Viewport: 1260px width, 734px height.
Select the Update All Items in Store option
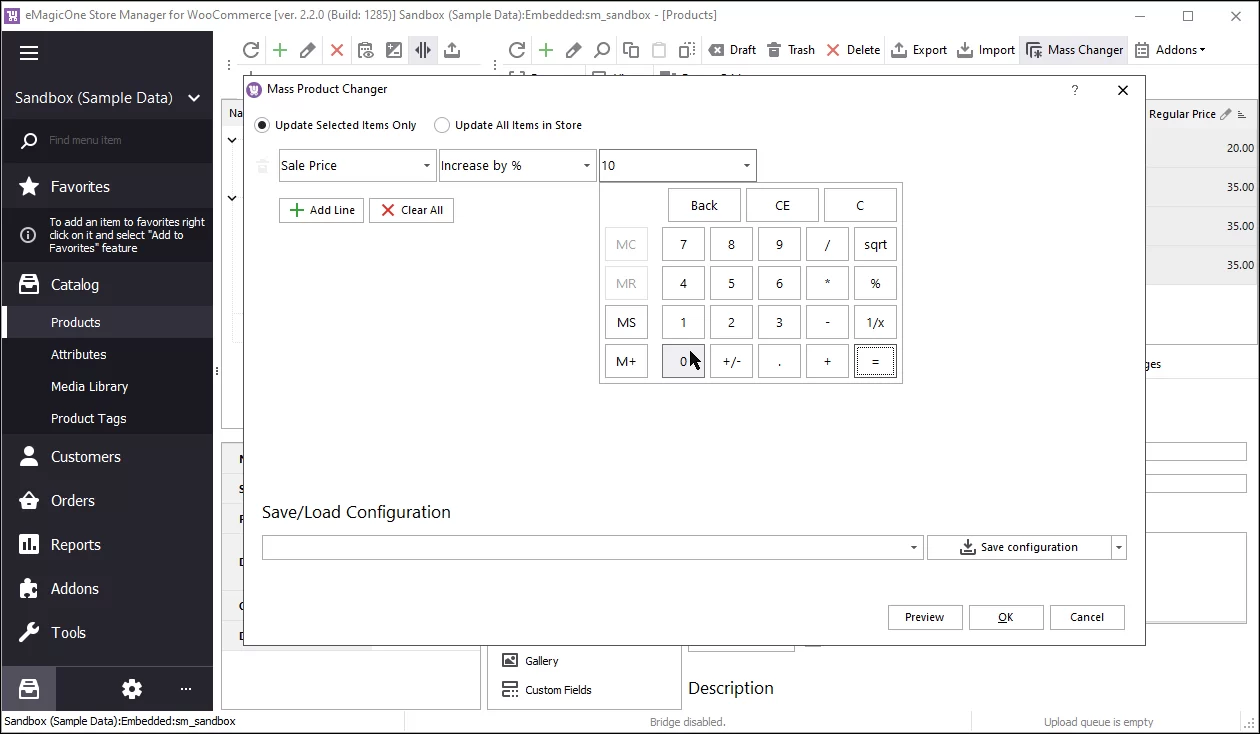441,125
